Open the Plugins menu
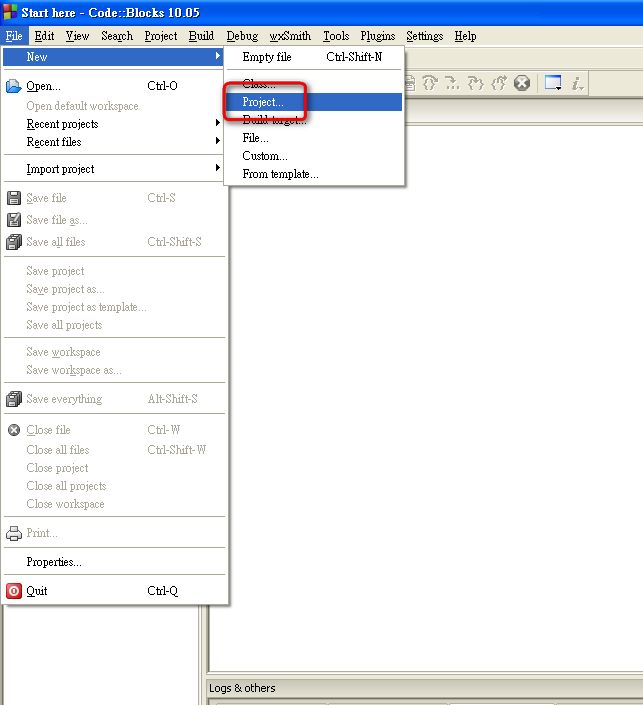 (x=378, y=36)
